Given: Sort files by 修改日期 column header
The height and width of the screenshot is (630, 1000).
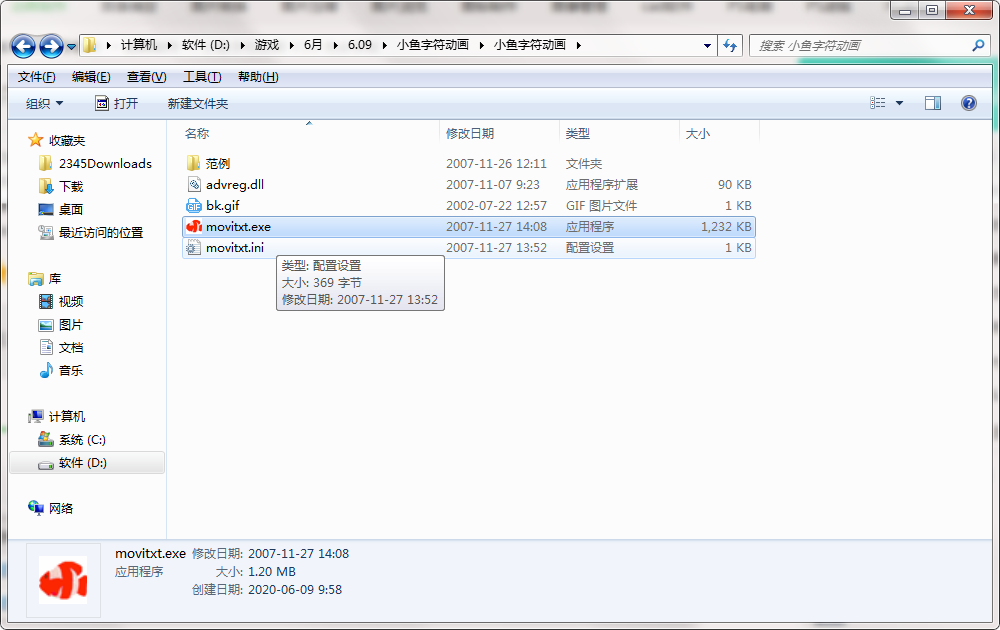Looking at the screenshot, I should (470, 133).
